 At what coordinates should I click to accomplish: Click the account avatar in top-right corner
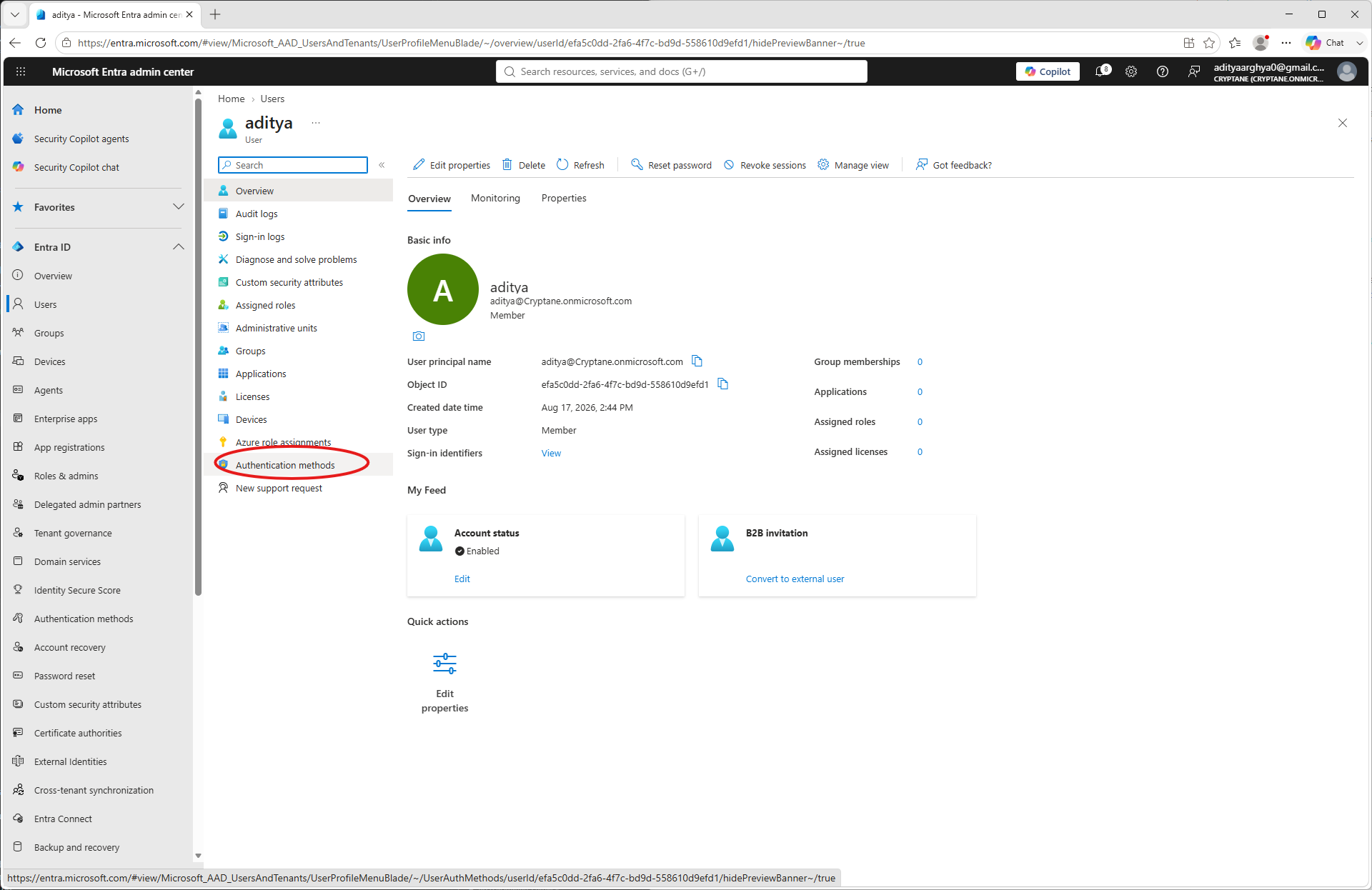[1347, 71]
